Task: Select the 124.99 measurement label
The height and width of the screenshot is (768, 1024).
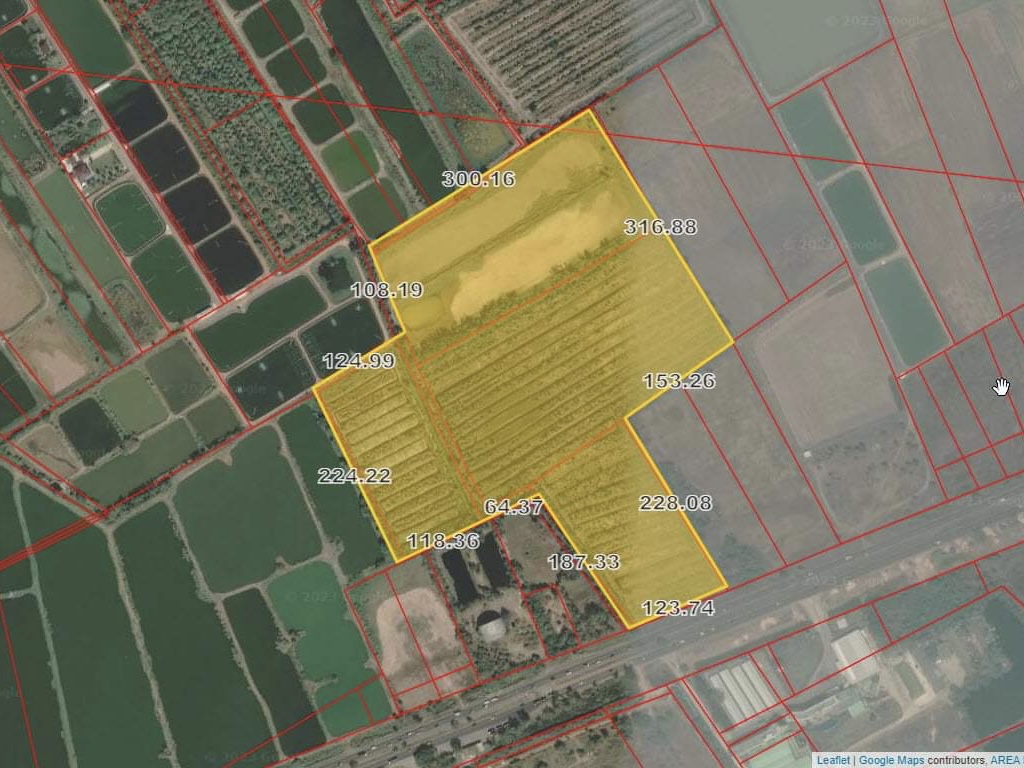Action: (358, 361)
